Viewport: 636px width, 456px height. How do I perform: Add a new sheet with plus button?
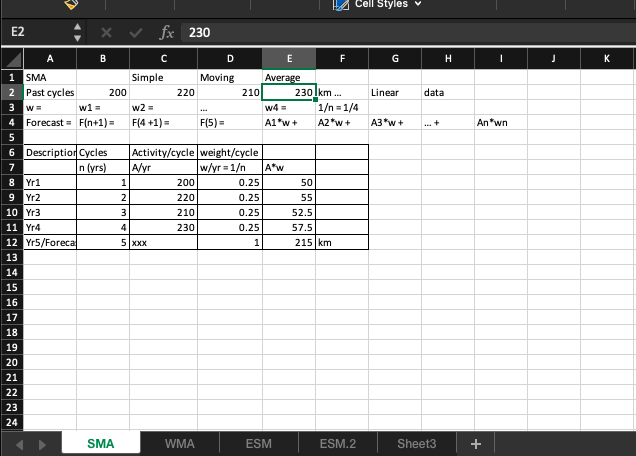476,444
